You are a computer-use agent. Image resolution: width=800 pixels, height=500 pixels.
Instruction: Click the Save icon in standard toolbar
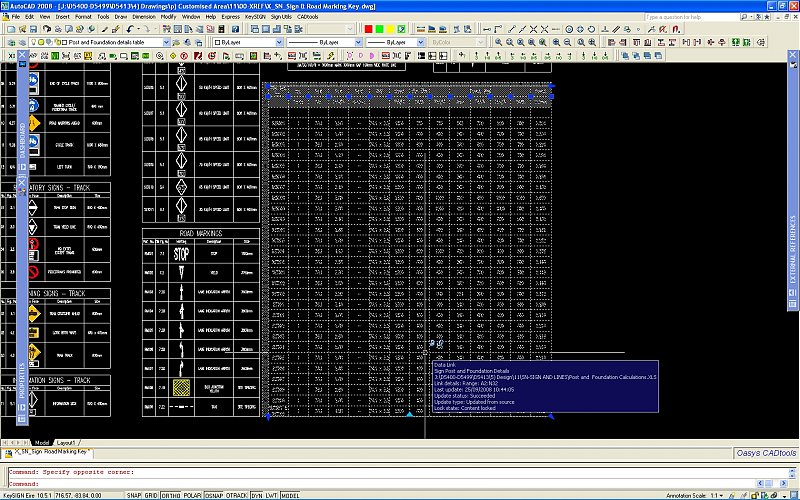[33, 30]
